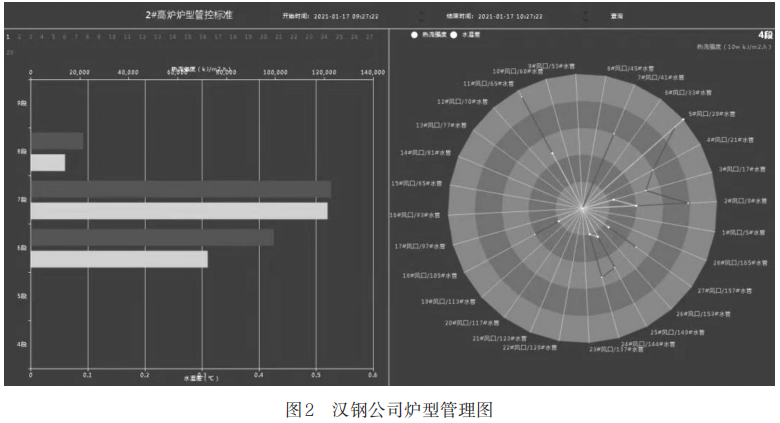The image size is (780, 423).
Task: Select page number 1 in pagination
Action: pyautogui.click(x=8, y=37)
